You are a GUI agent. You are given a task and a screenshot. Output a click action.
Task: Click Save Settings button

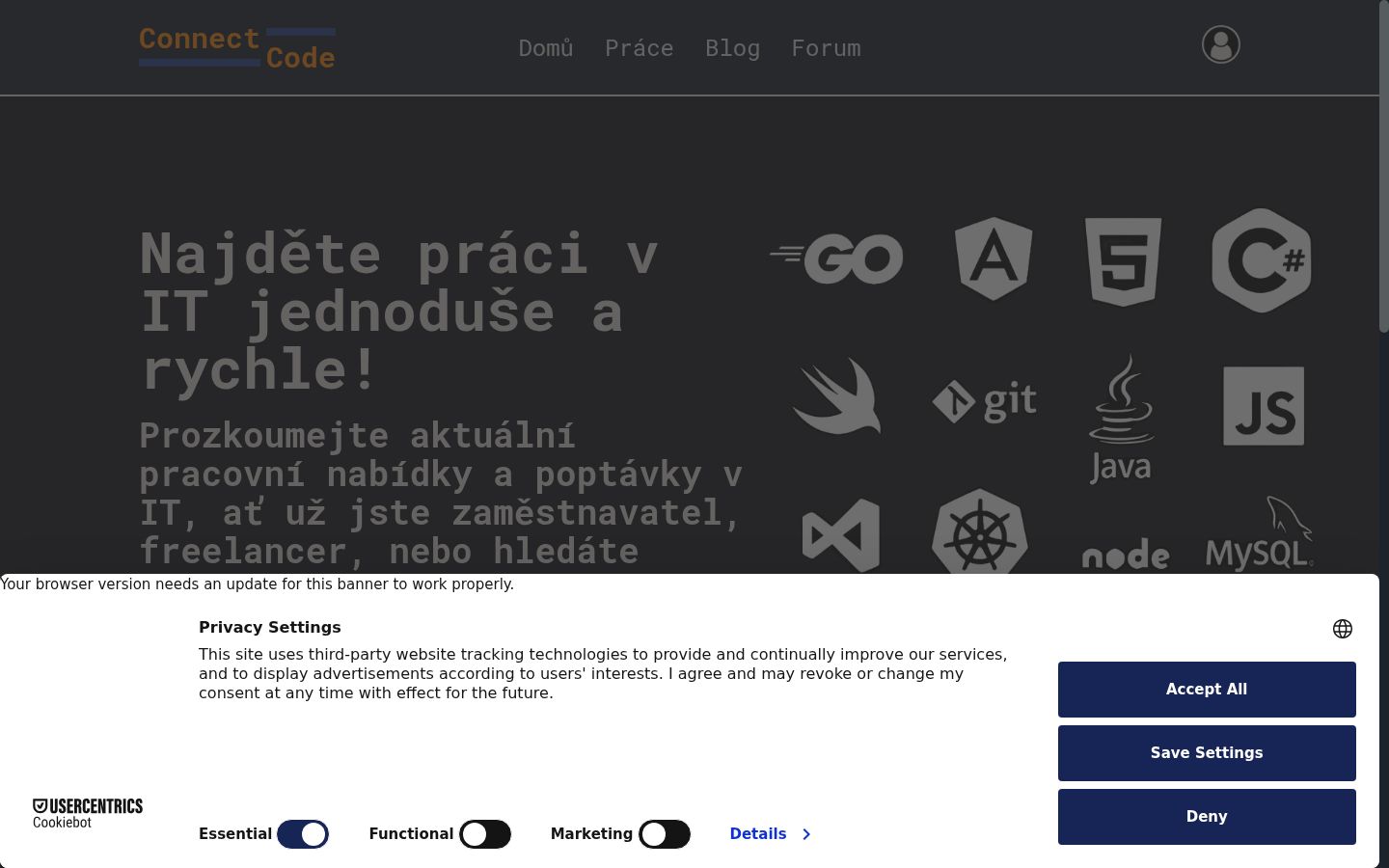pos(1207,753)
